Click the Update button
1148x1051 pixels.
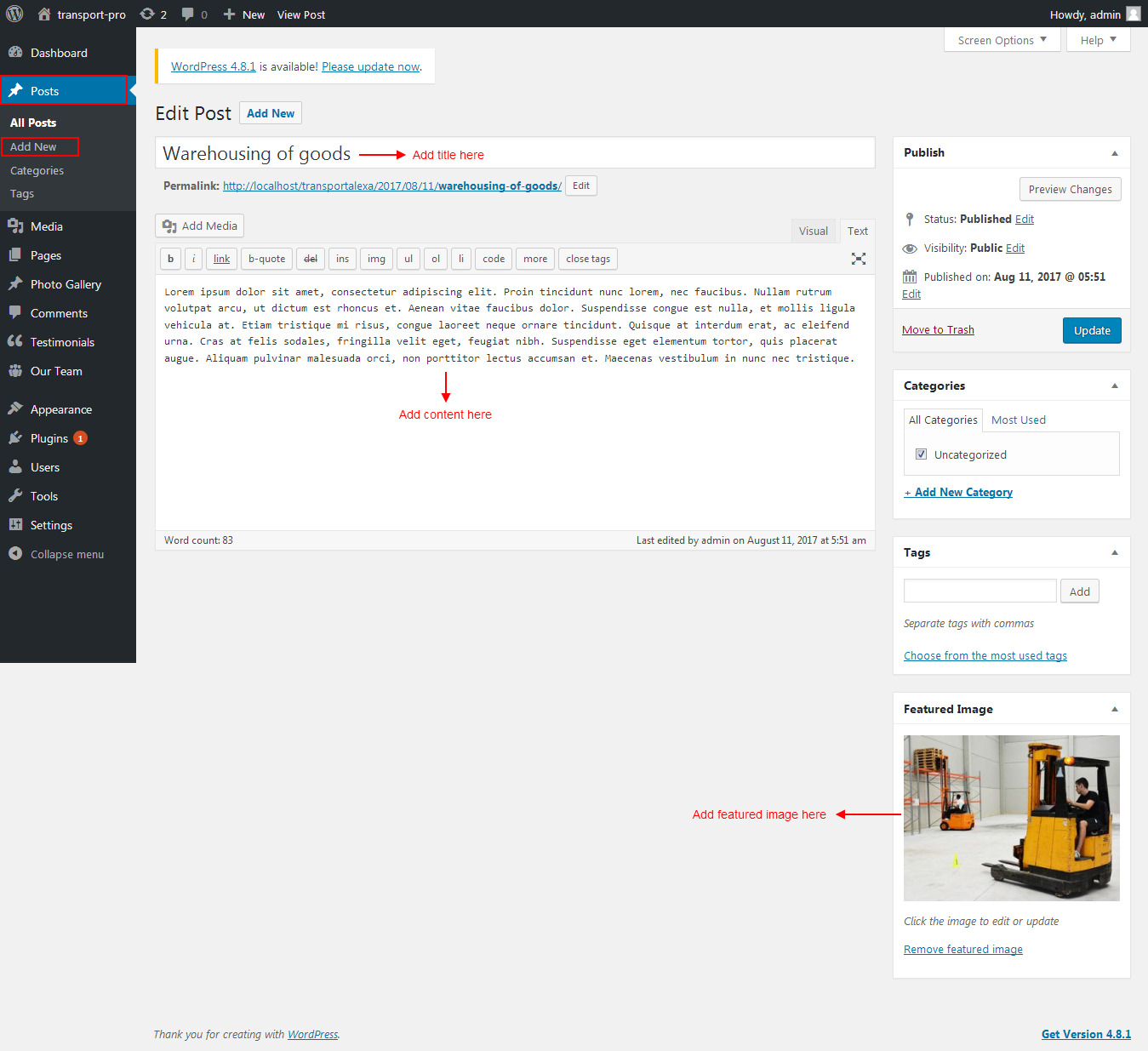[x=1092, y=330]
